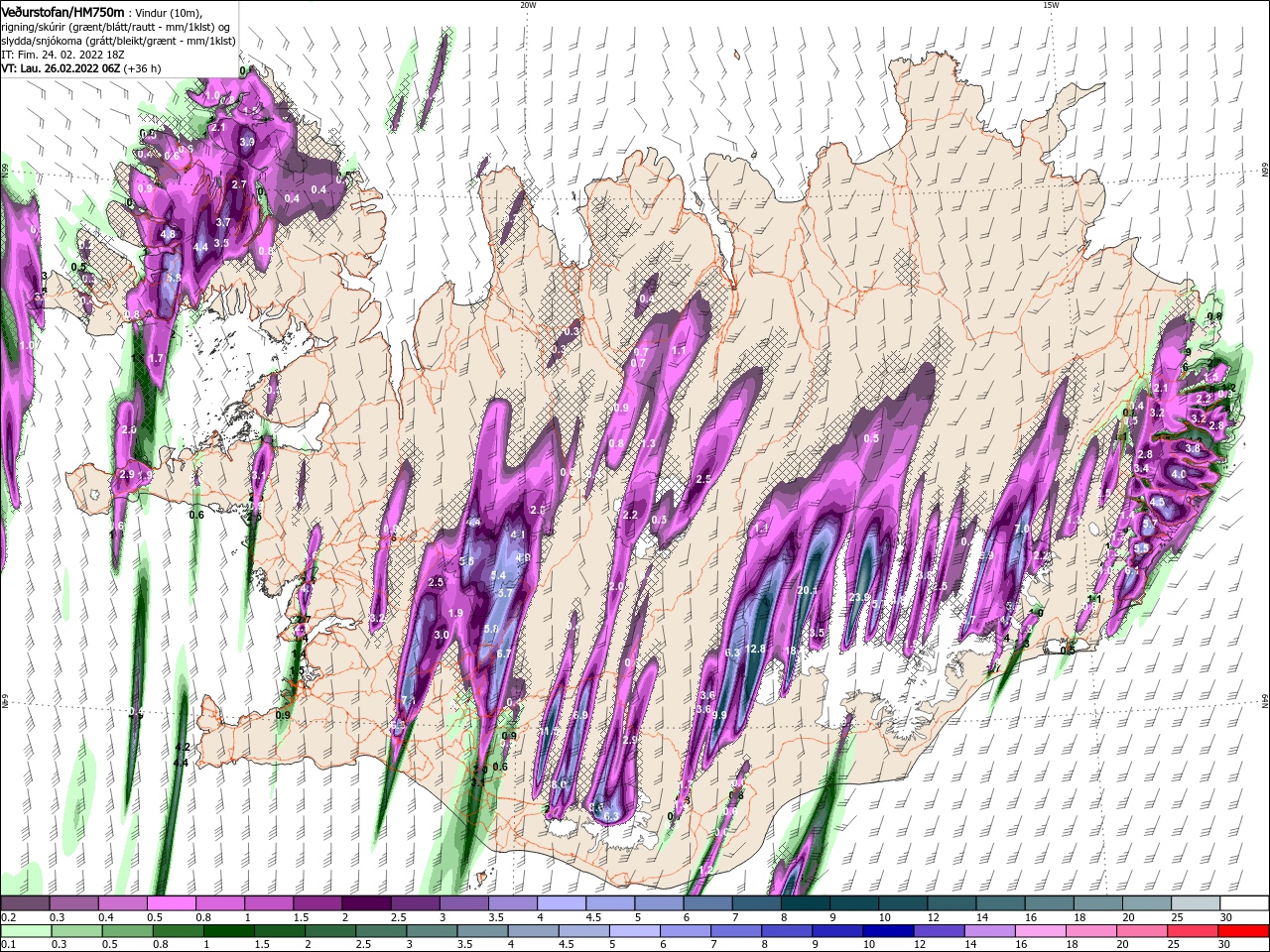Click the lilac 14–16 rain legend swatch
This screenshot has width=1270, height=952.
click(x=988, y=931)
